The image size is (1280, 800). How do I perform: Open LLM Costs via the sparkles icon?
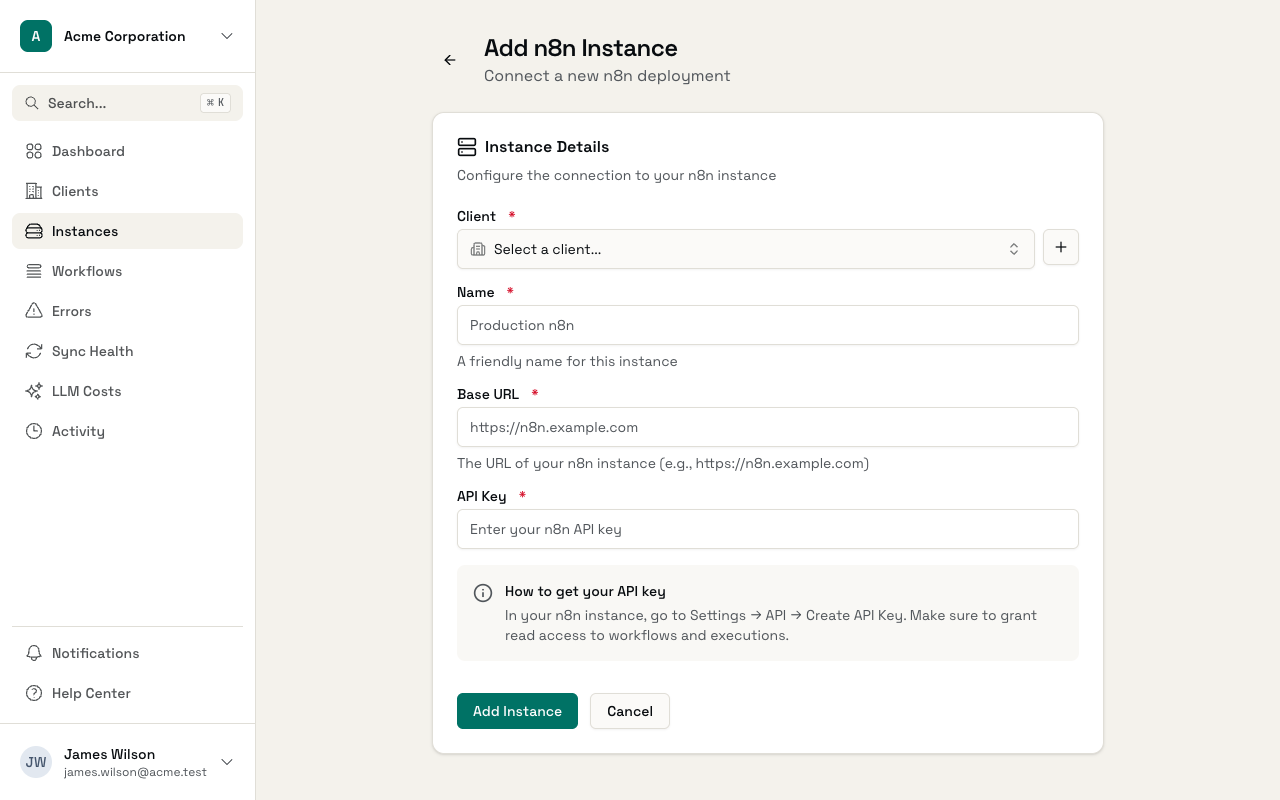pos(33,391)
